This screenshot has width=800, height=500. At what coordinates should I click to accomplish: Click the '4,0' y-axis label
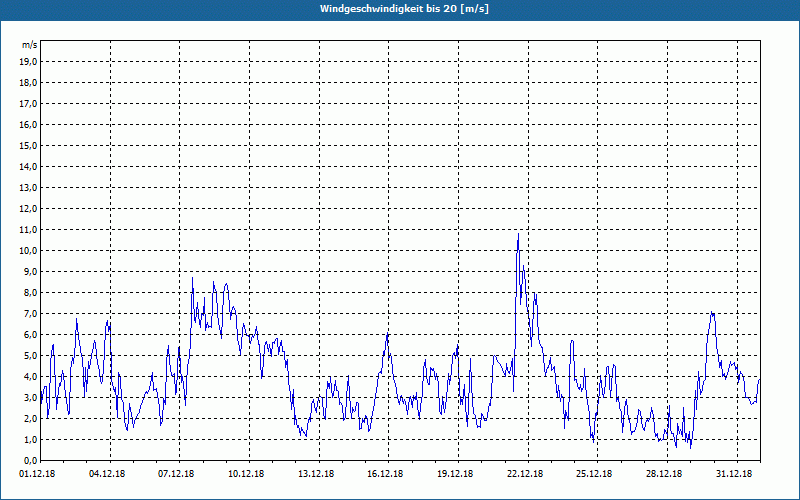point(30,377)
